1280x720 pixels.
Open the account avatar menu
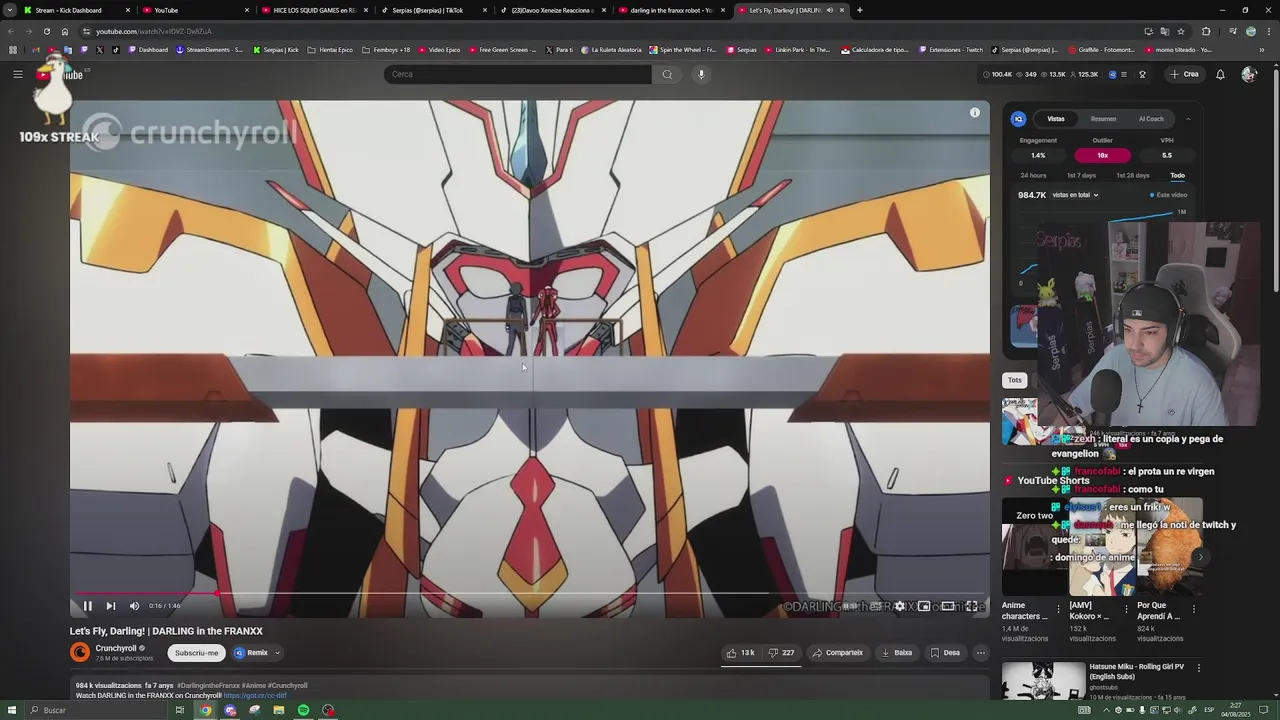[1249, 74]
